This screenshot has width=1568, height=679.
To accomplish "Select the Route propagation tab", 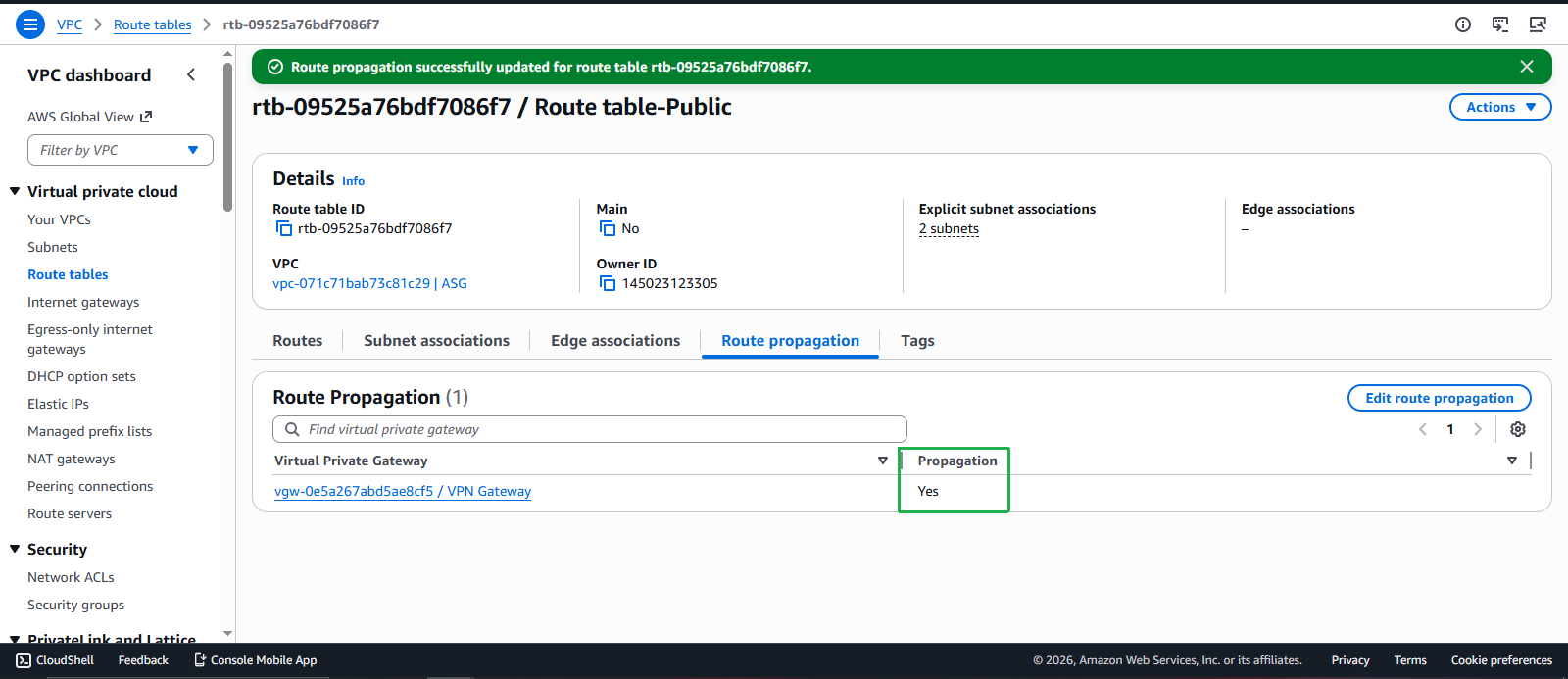I will point(790,340).
